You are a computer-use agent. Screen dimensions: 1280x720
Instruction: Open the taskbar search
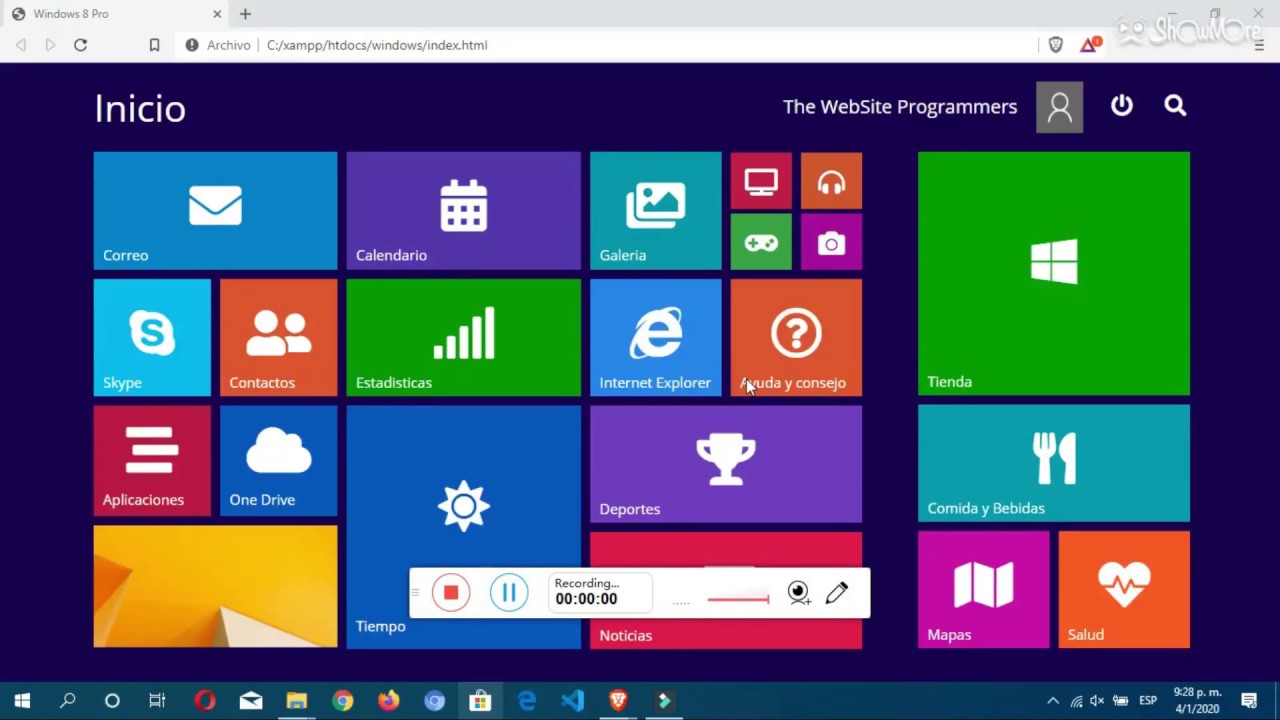click(67, 701)
